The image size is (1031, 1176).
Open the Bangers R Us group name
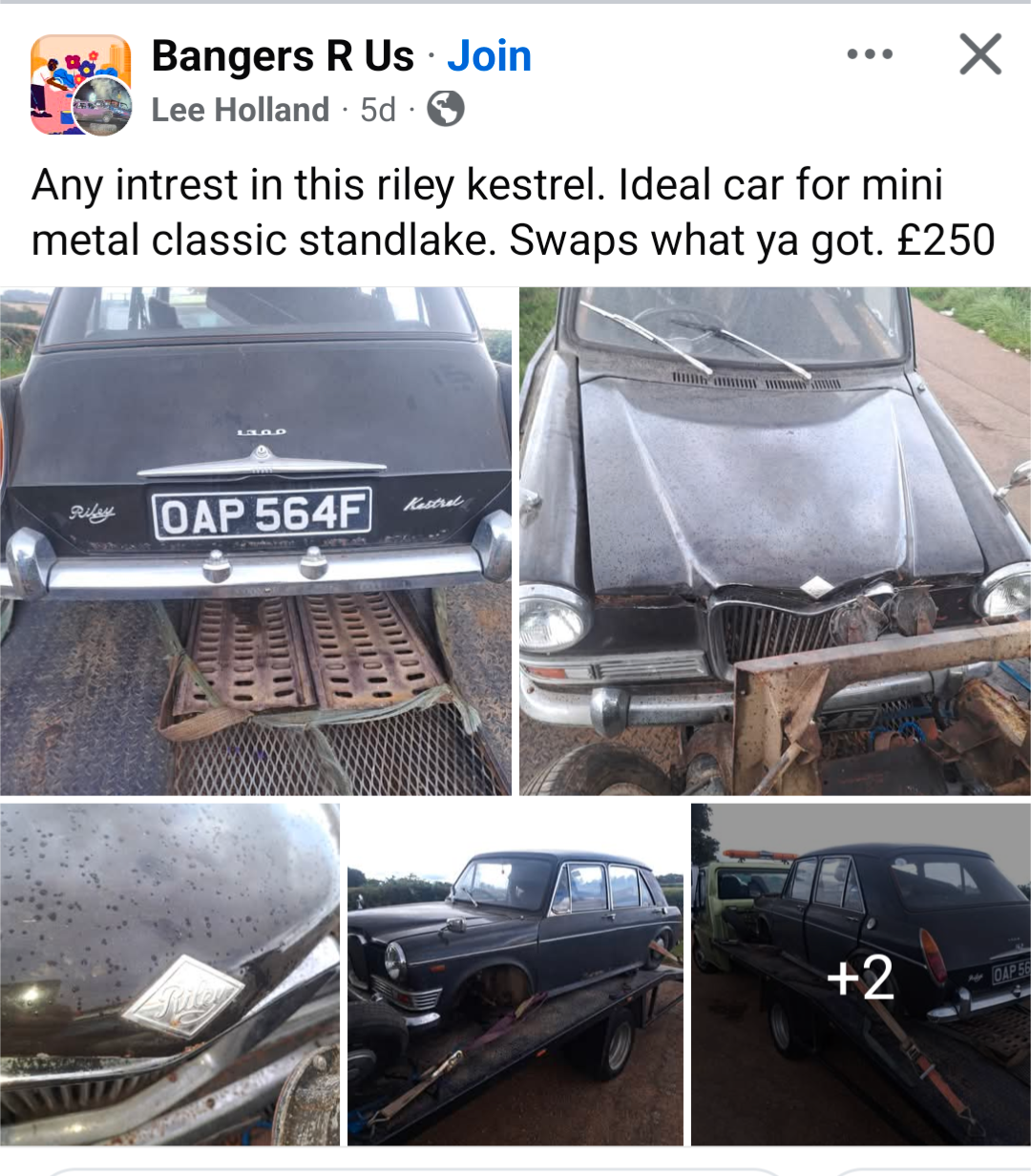point(283,55)
